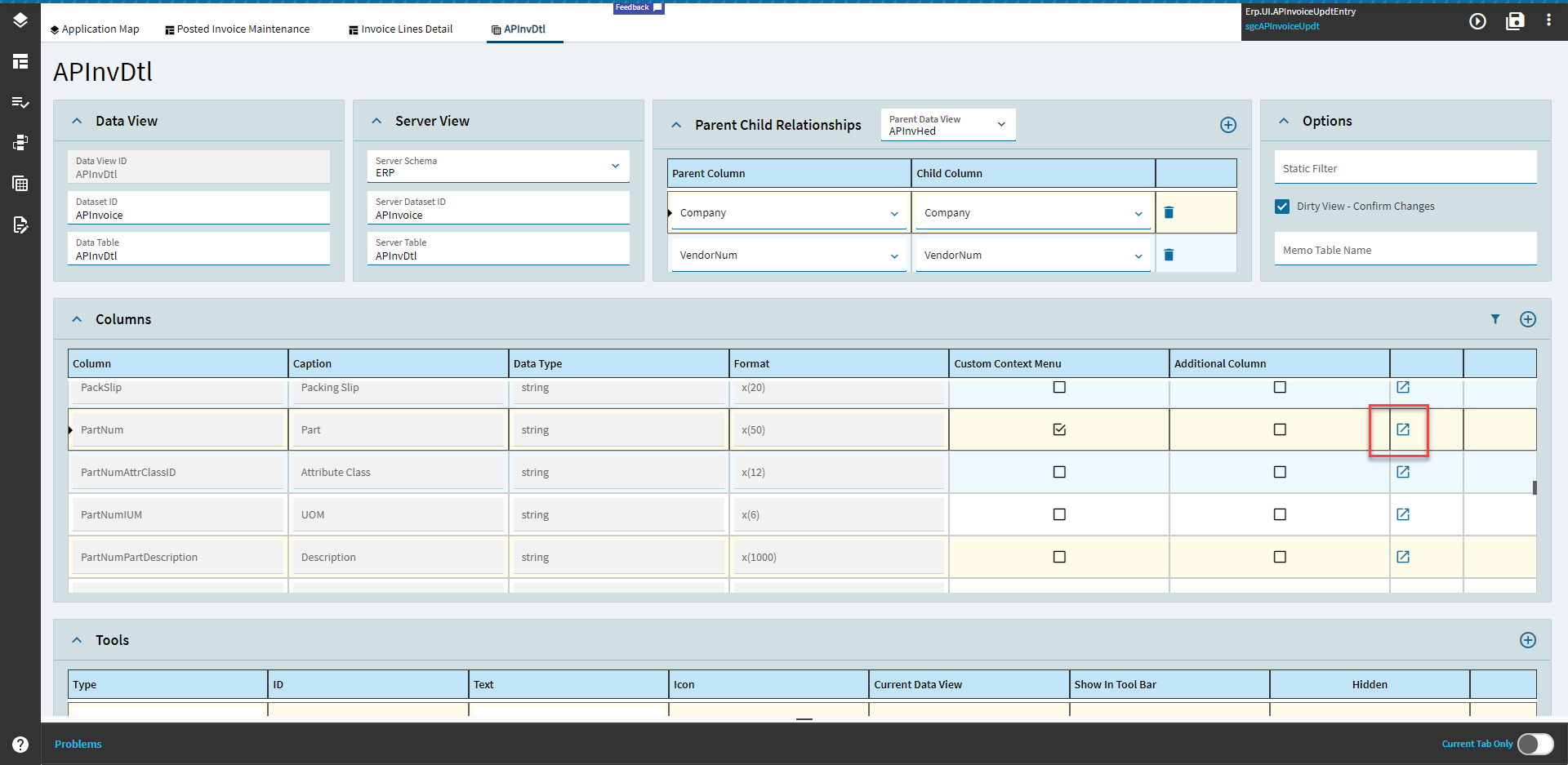Open PartNum row details link icon

tap(1403, 429)
